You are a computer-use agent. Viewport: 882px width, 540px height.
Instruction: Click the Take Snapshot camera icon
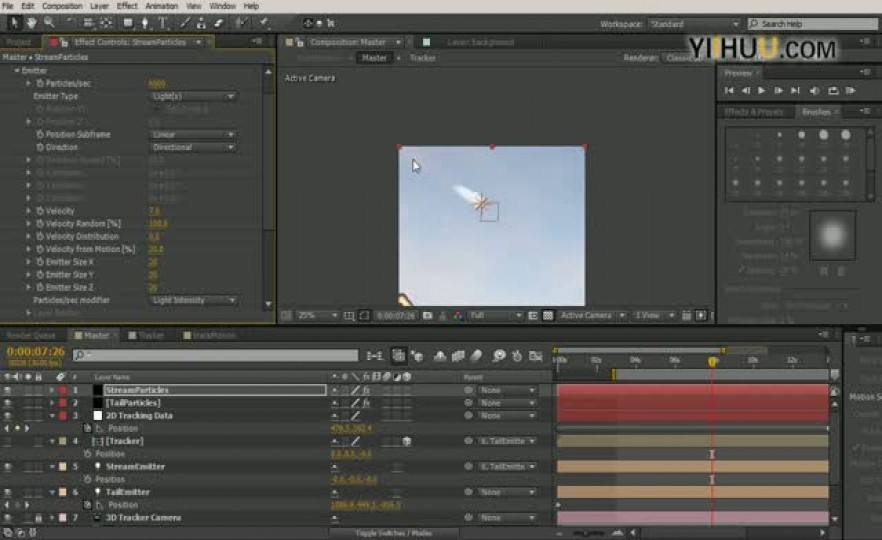coord(428,316)
